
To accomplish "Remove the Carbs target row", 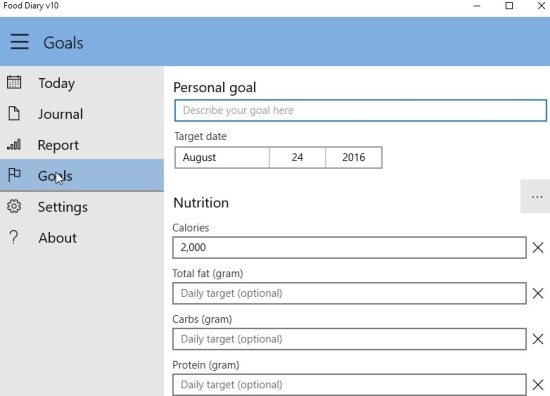I will pos(538,339).
